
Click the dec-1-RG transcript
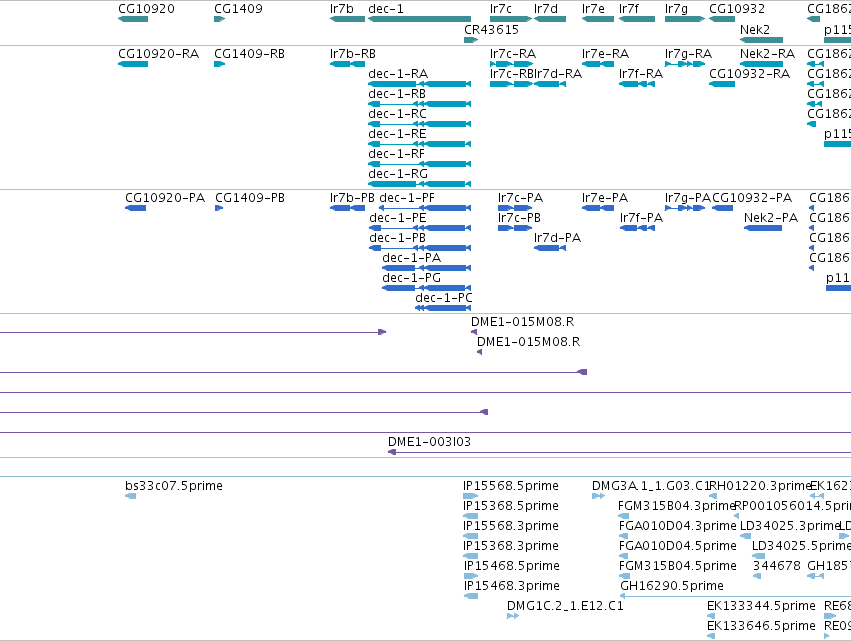tap(398, 174)
